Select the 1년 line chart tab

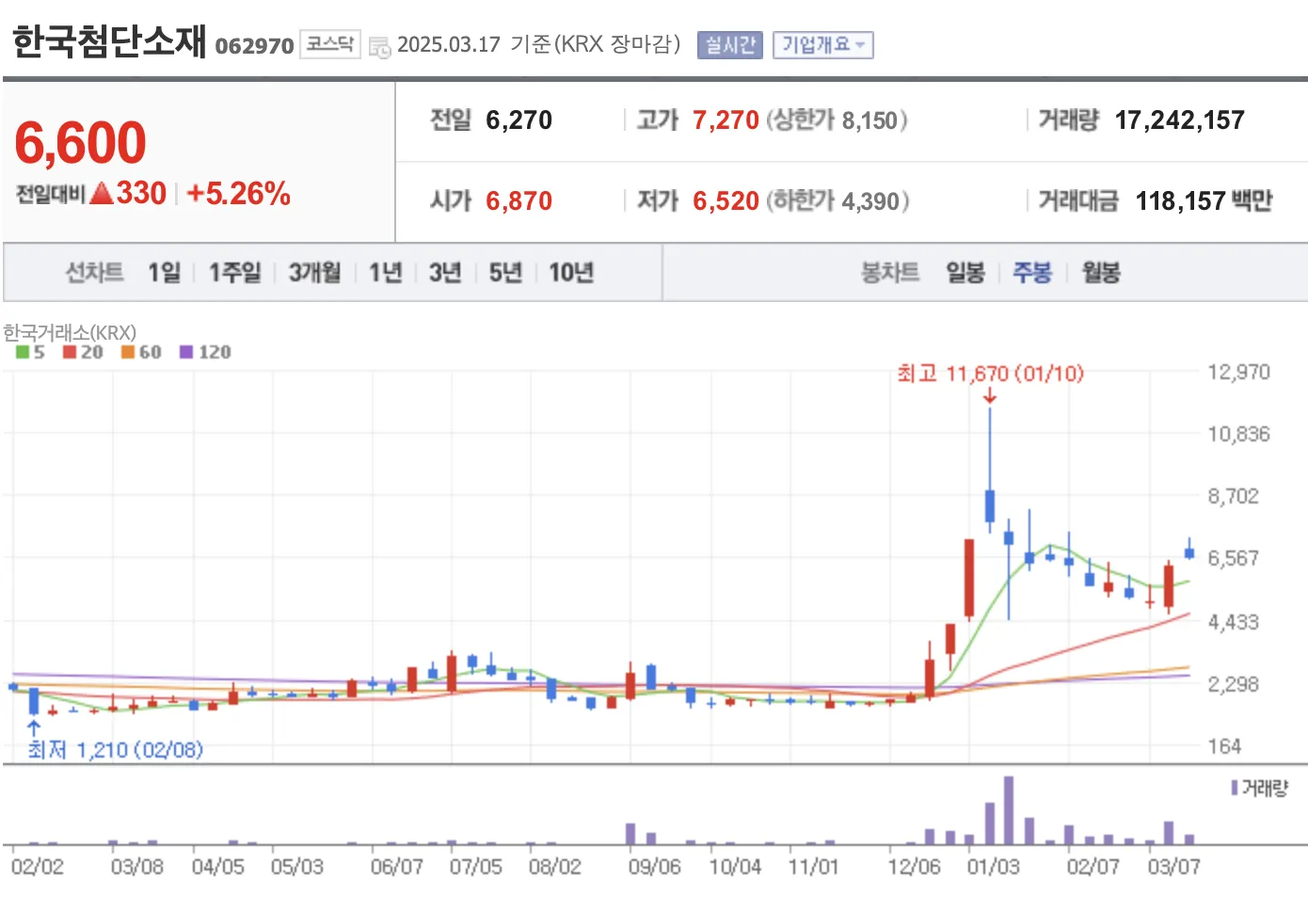click(x=386, y=273)
